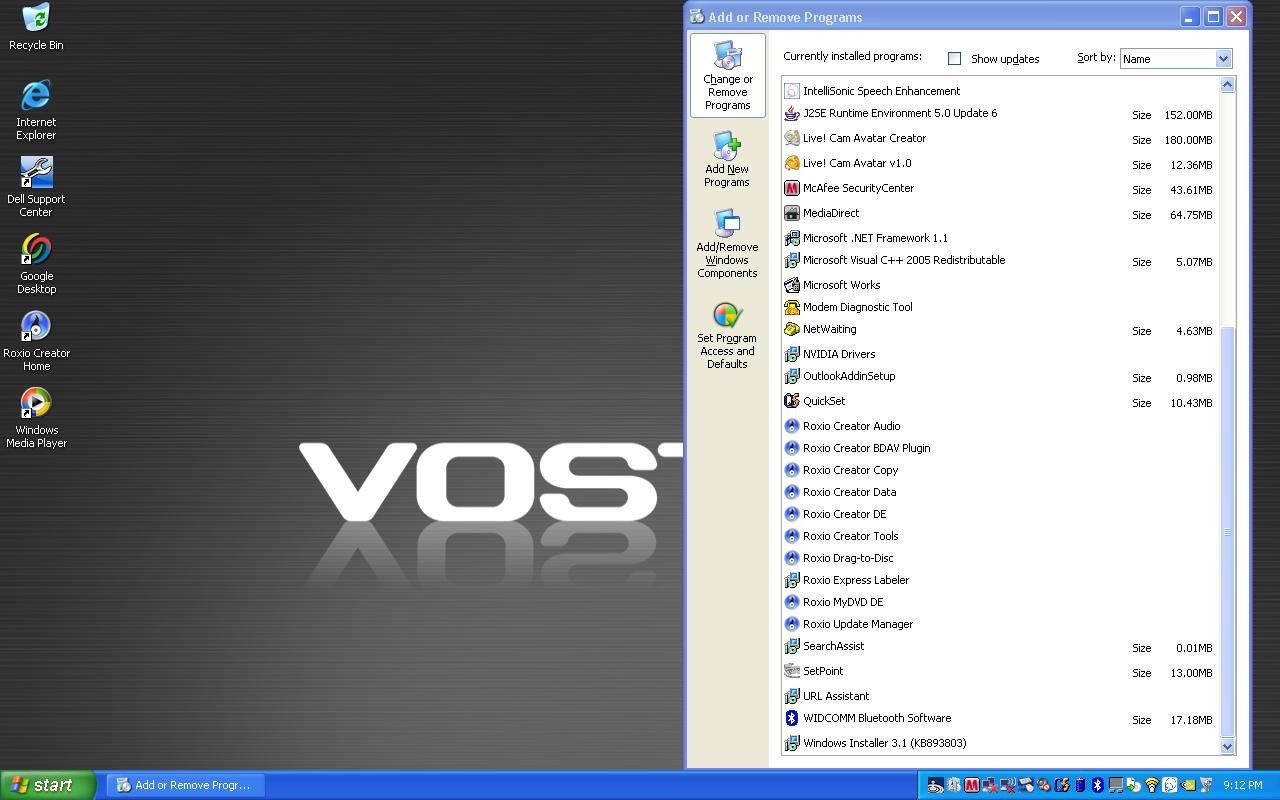Click the IntelliSonic Speech Enhancement icon
Viewport: 1280px width, 800px height.
click(792, 91)
